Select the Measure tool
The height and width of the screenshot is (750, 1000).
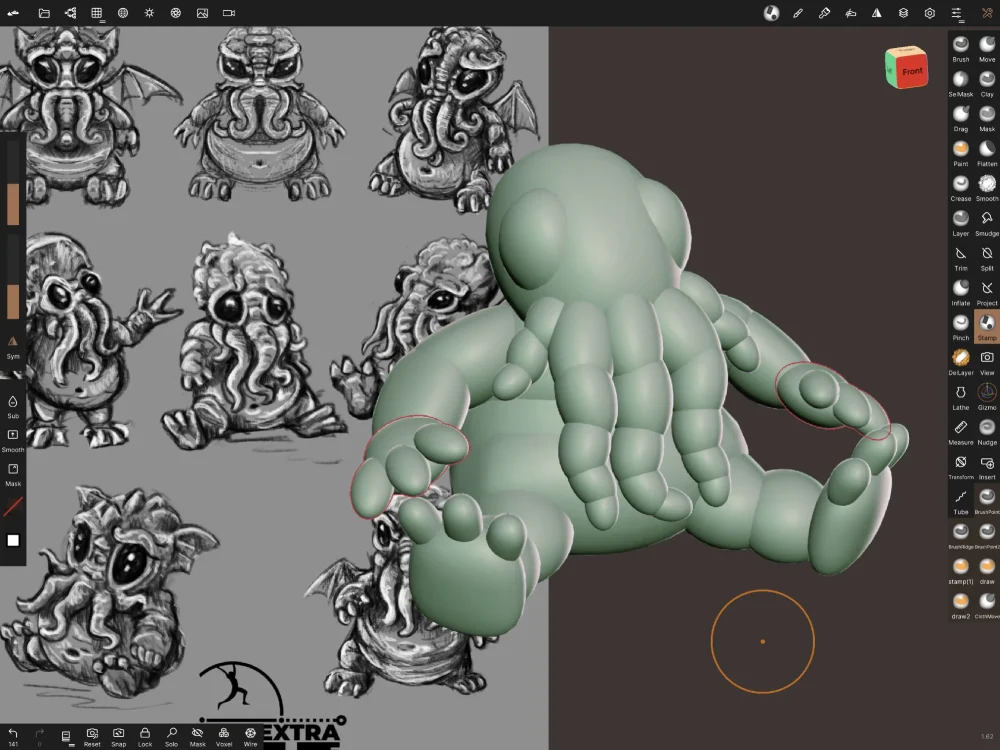coord(960,432)
